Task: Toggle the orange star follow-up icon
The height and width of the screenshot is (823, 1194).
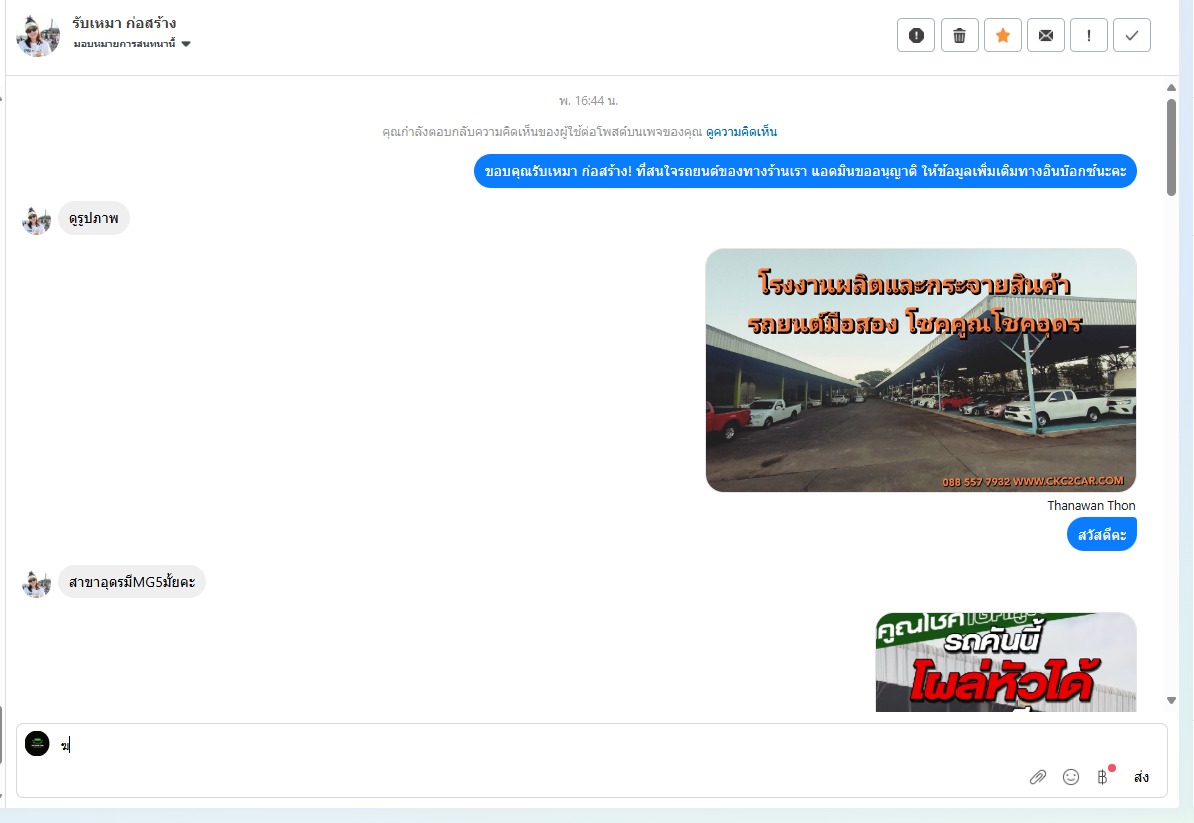Action: coord(1003,35)
